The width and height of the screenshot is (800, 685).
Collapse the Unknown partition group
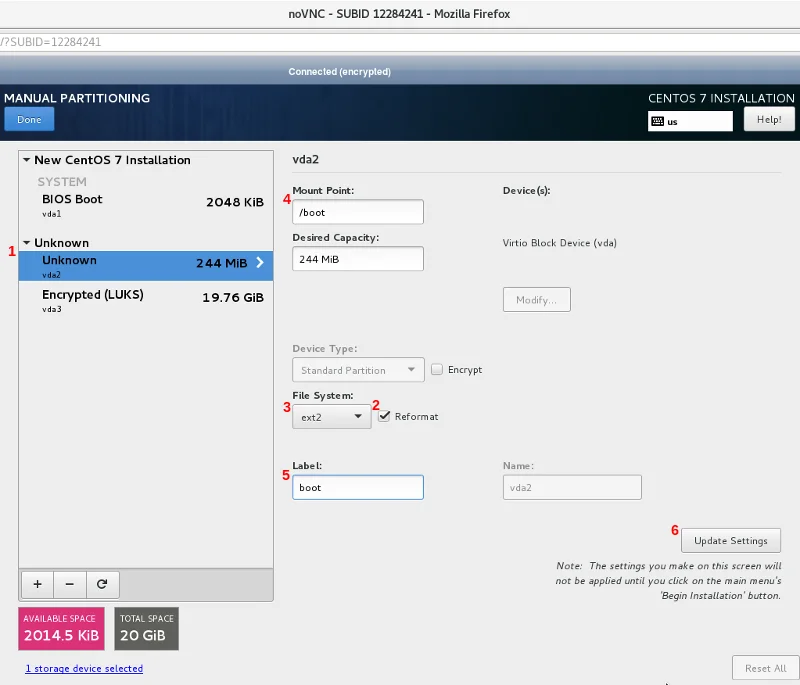(x=26, y=243)
